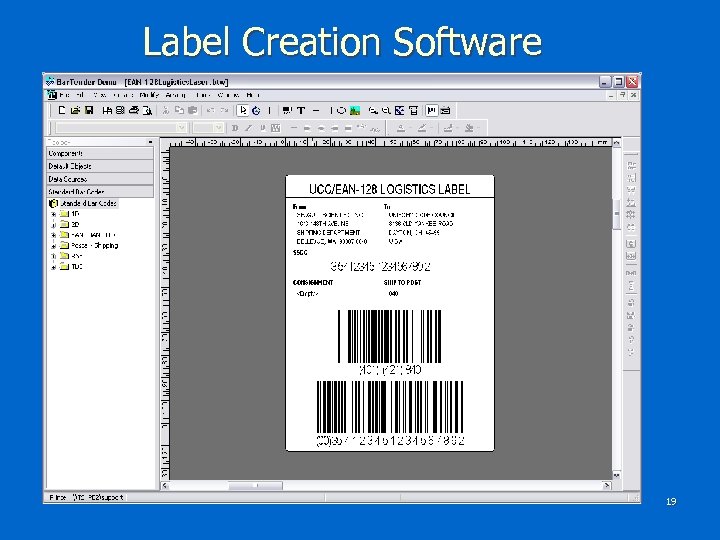720x540 pixels.
Task: Save the label with the floppy disk icon
Action: pyautogui.click(x=89, y=110)
